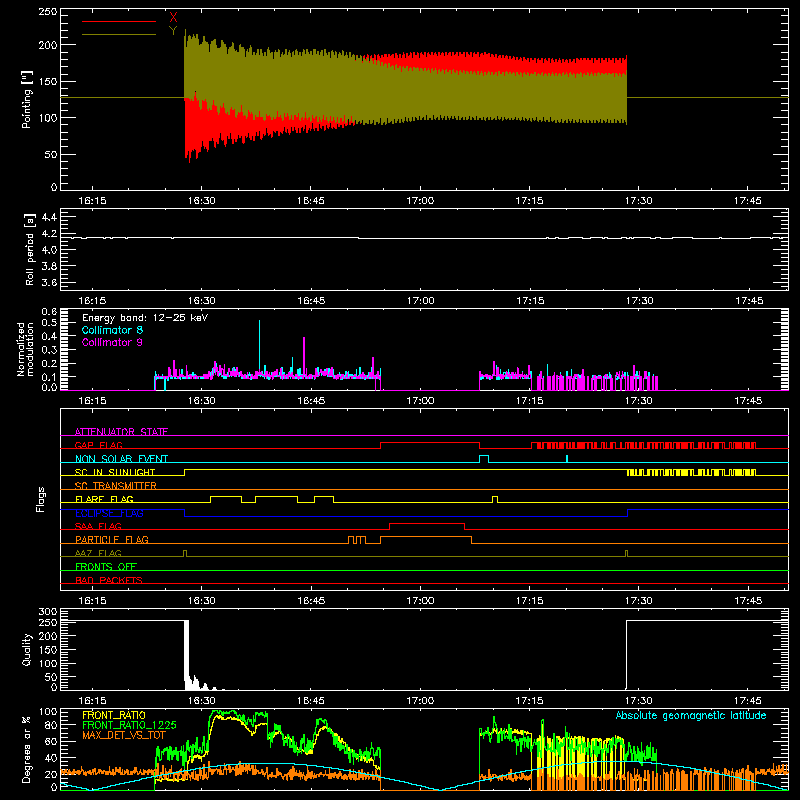Click the 3.6 tick on Roll period axis
This screenshot has height=800, width=800.
49,282
